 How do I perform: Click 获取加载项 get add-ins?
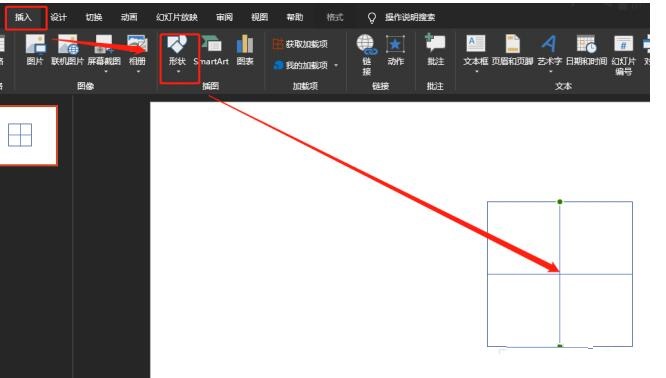pos(300,44)
